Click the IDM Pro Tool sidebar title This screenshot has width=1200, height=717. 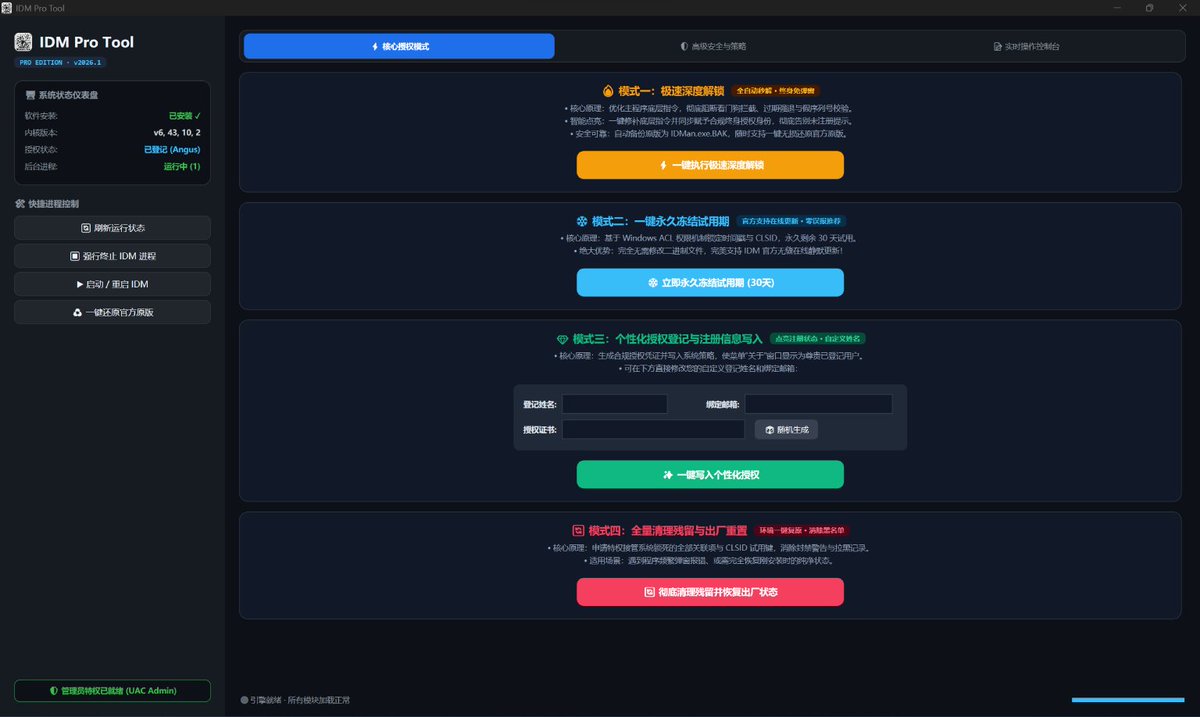click(x=86, y=43)
